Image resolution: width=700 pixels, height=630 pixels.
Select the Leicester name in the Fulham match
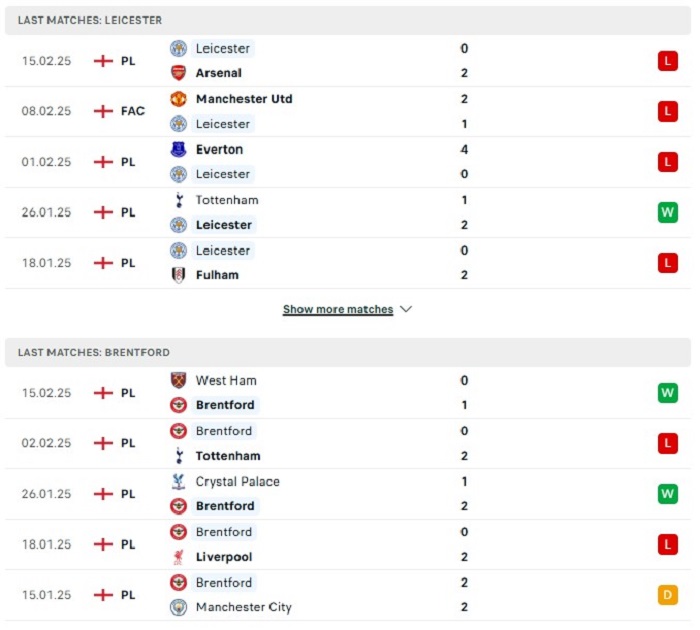[223, 250]
